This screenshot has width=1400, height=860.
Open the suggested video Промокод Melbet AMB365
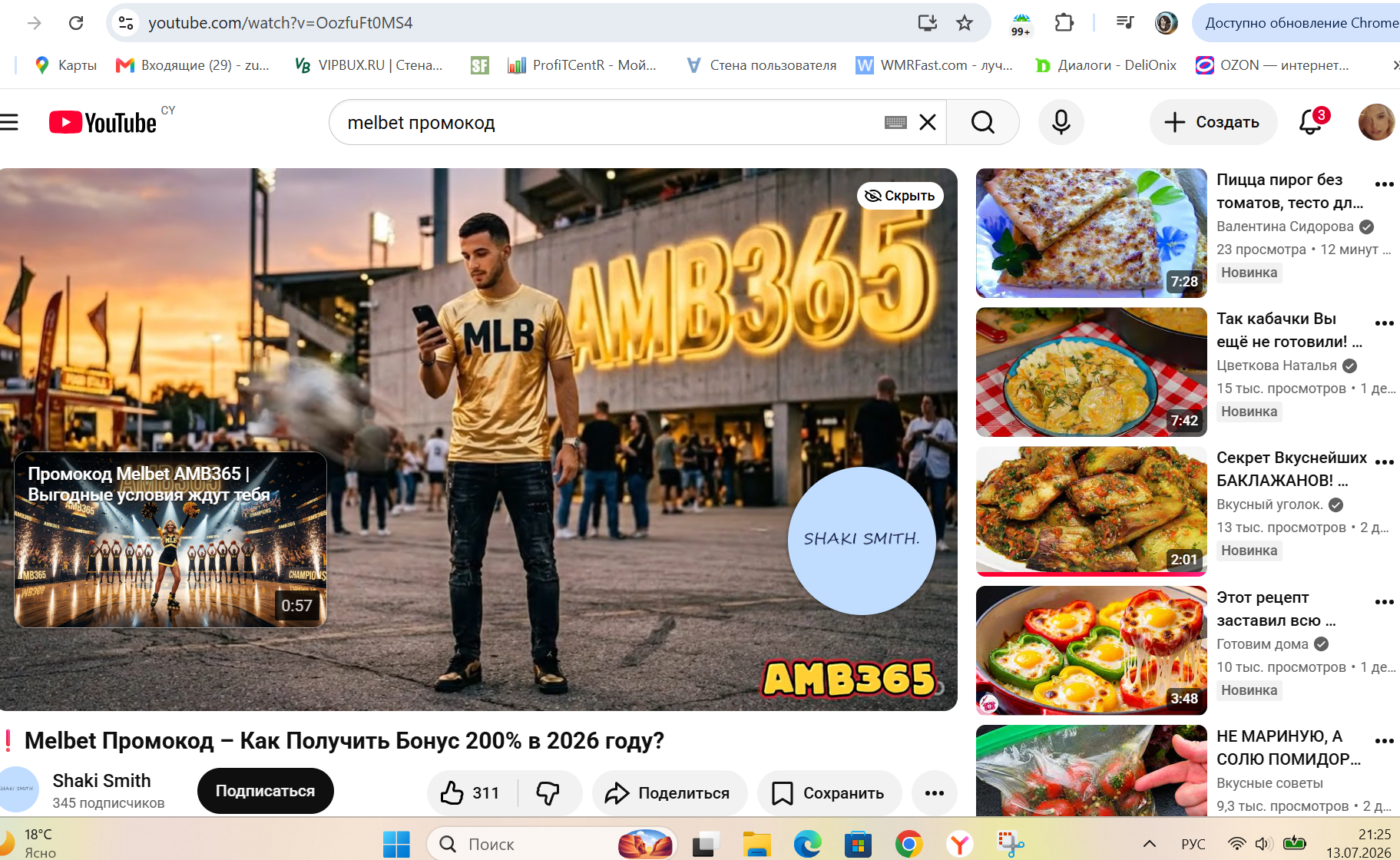[x=170, y=540]
